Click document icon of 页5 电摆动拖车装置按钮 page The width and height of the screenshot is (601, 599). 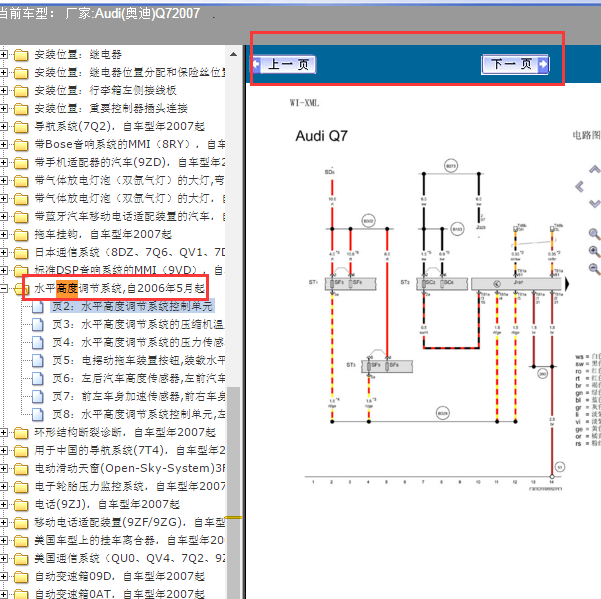tap(38, 361)
